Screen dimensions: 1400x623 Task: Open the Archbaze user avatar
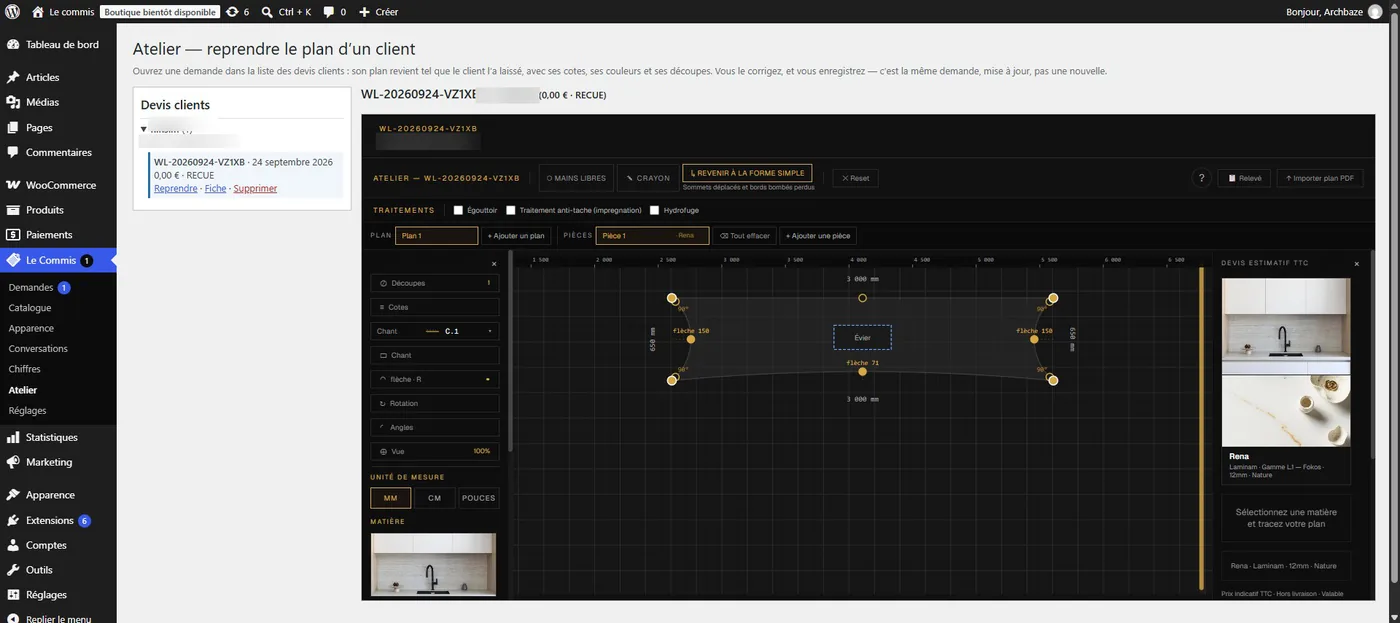pyautogui.click(x=1375, y=12)
